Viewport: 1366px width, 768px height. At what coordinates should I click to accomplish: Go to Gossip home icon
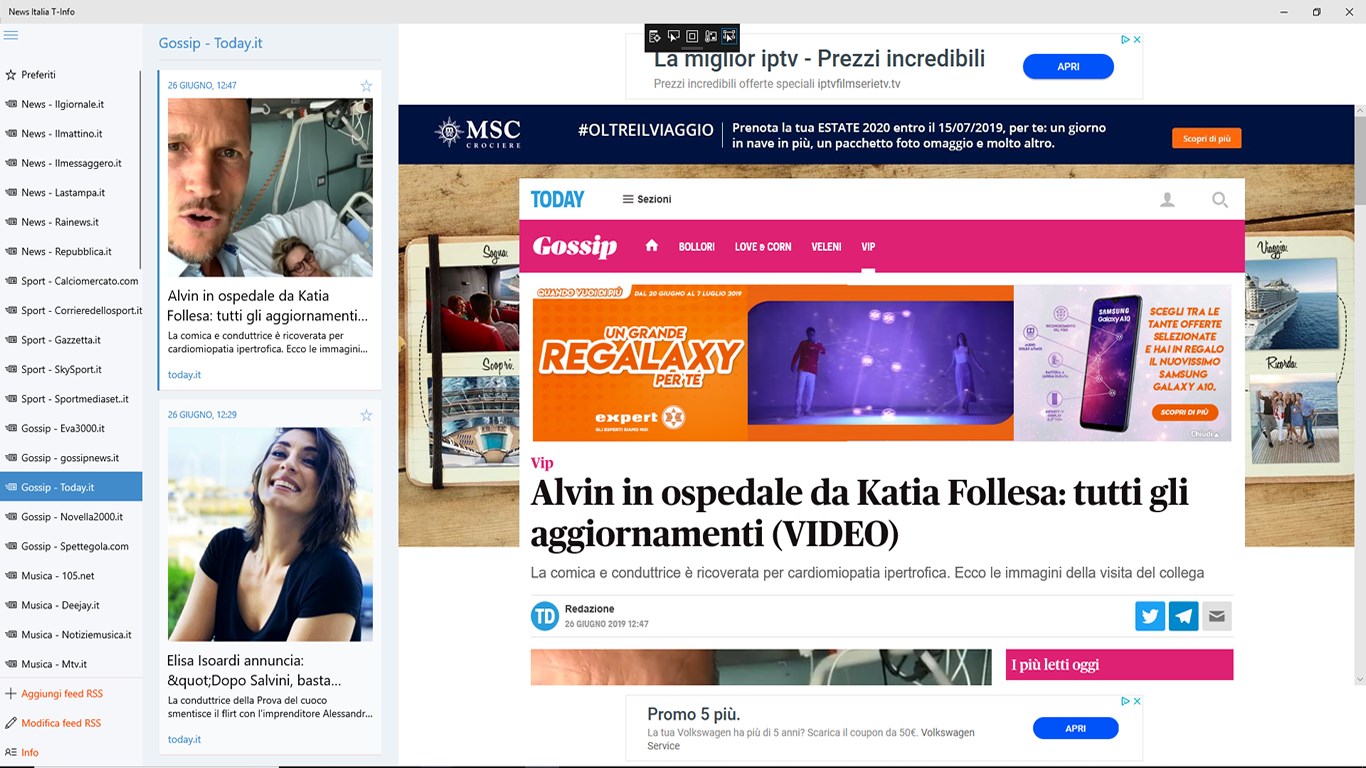652,246
